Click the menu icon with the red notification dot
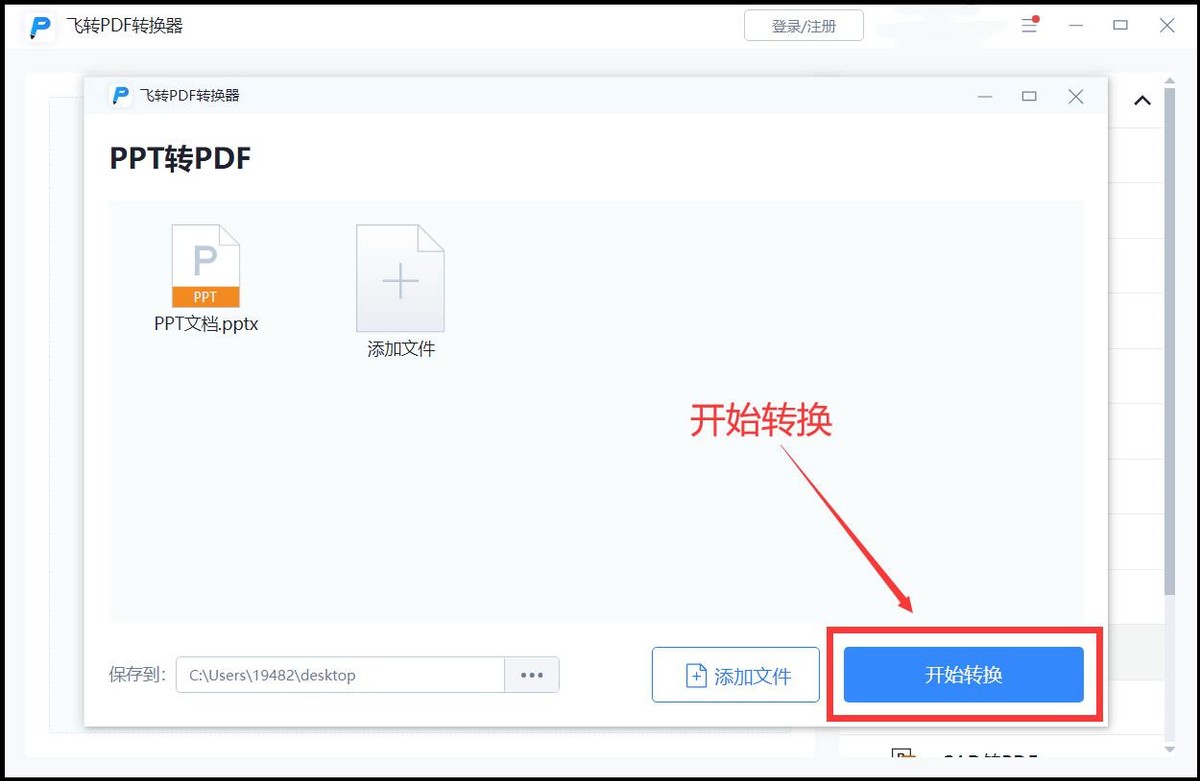 tap(1028, 26)
